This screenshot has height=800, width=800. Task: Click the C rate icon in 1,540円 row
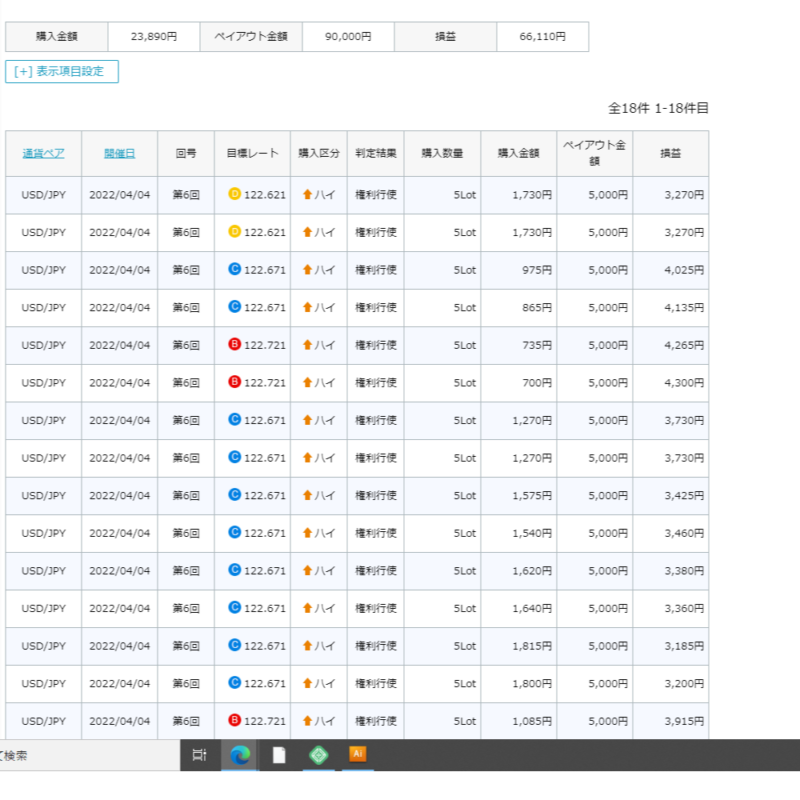(234, 532)
